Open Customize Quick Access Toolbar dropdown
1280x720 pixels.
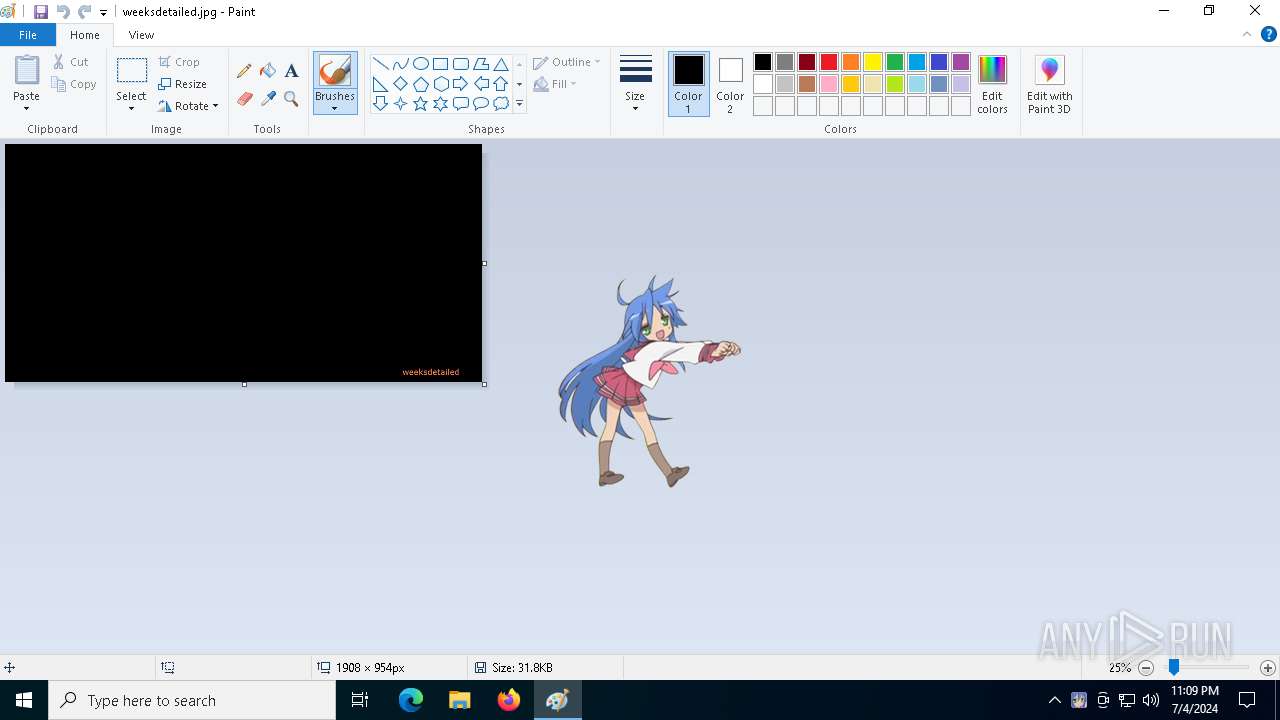click(103, 13)
